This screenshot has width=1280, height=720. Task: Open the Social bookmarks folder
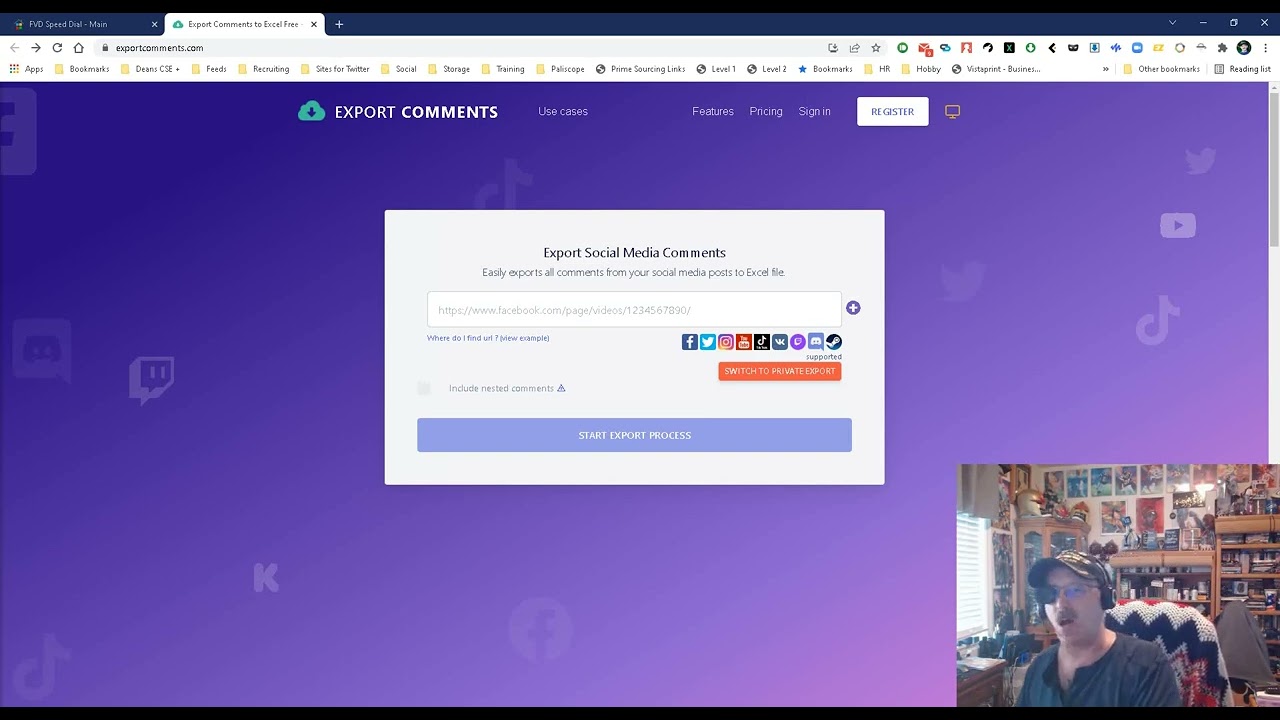click(x=399, y=69)
